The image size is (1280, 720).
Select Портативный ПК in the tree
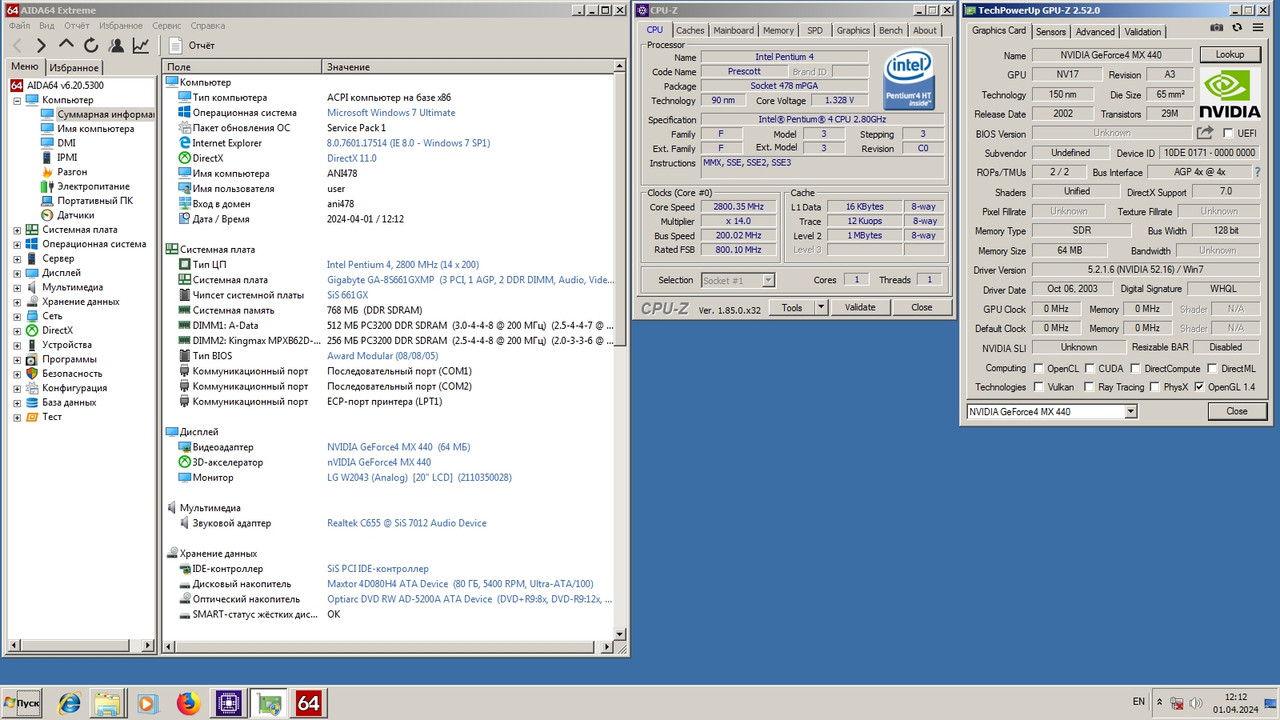[x=95, y=200]
